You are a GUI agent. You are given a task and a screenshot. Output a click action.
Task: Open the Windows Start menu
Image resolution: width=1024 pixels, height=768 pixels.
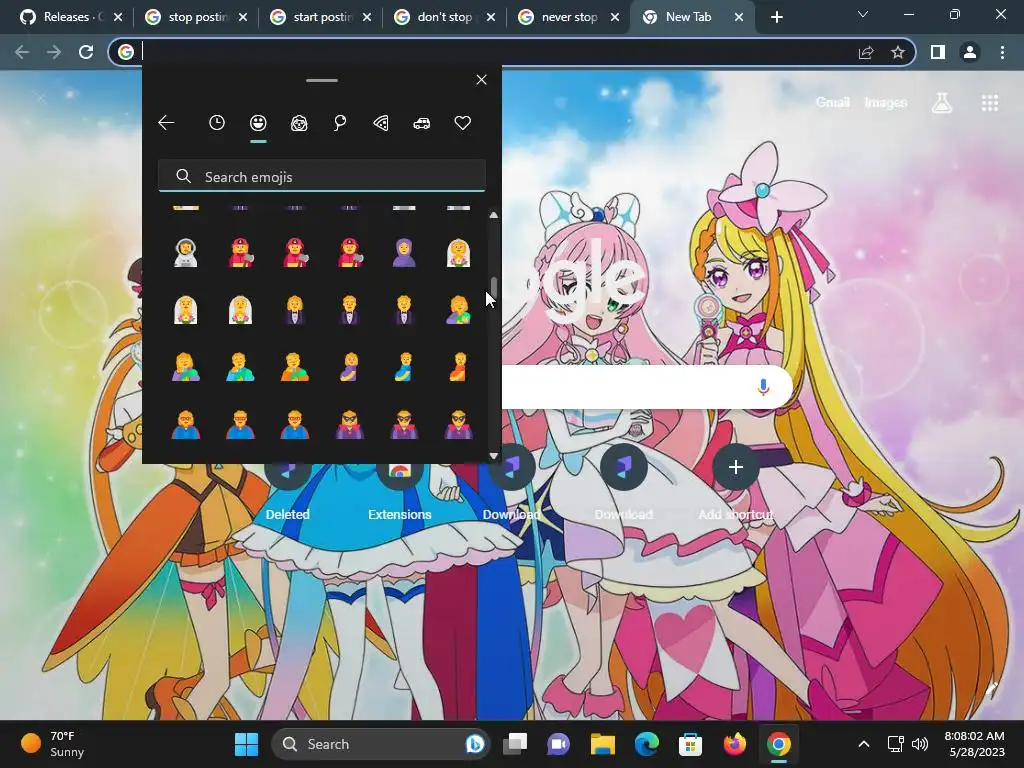coord(246,744)
